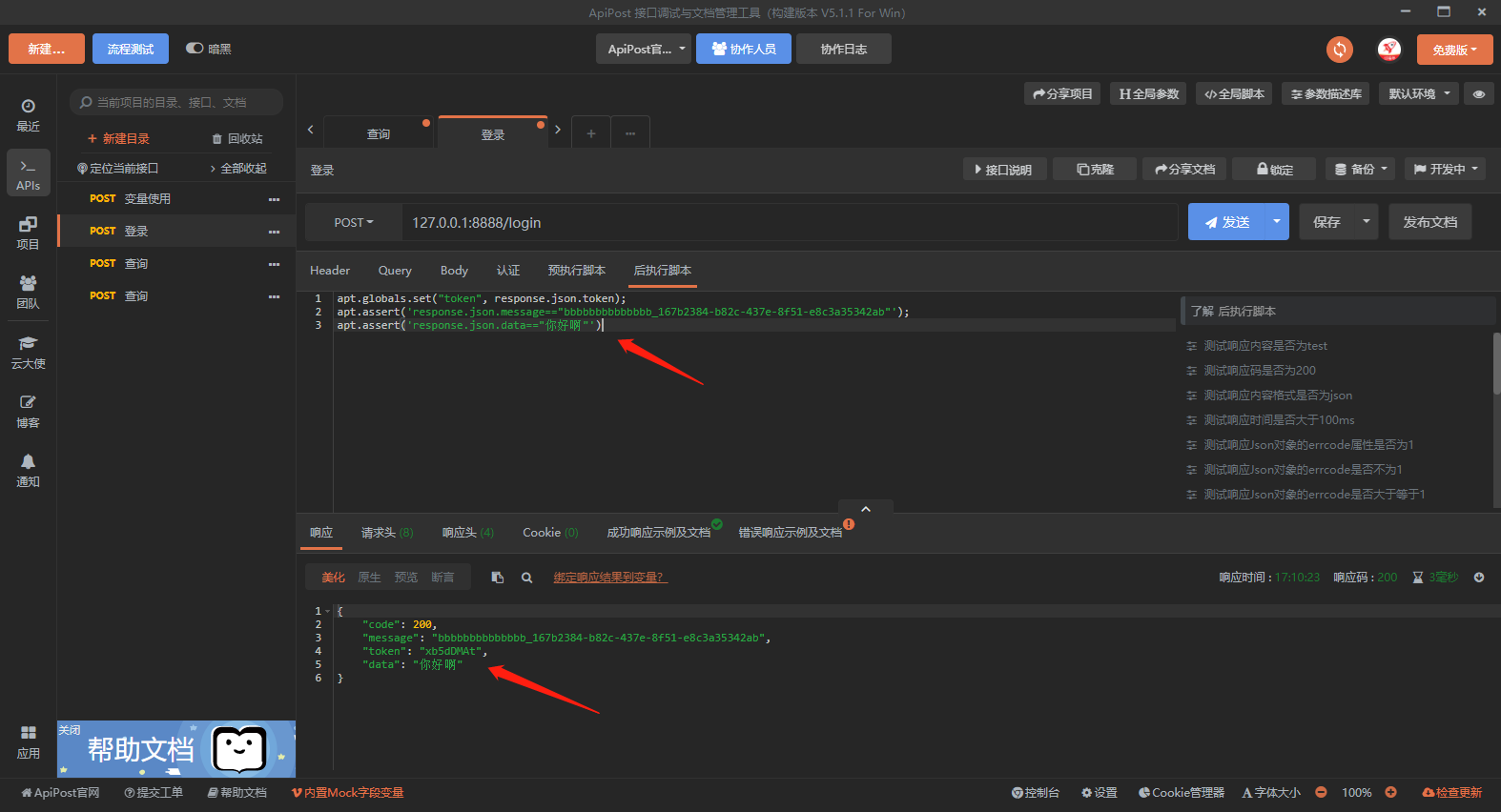The image size is (1501, 812).
Task: Click the 绑定响应结果到变量 link
Action: (x=610, y=578)
